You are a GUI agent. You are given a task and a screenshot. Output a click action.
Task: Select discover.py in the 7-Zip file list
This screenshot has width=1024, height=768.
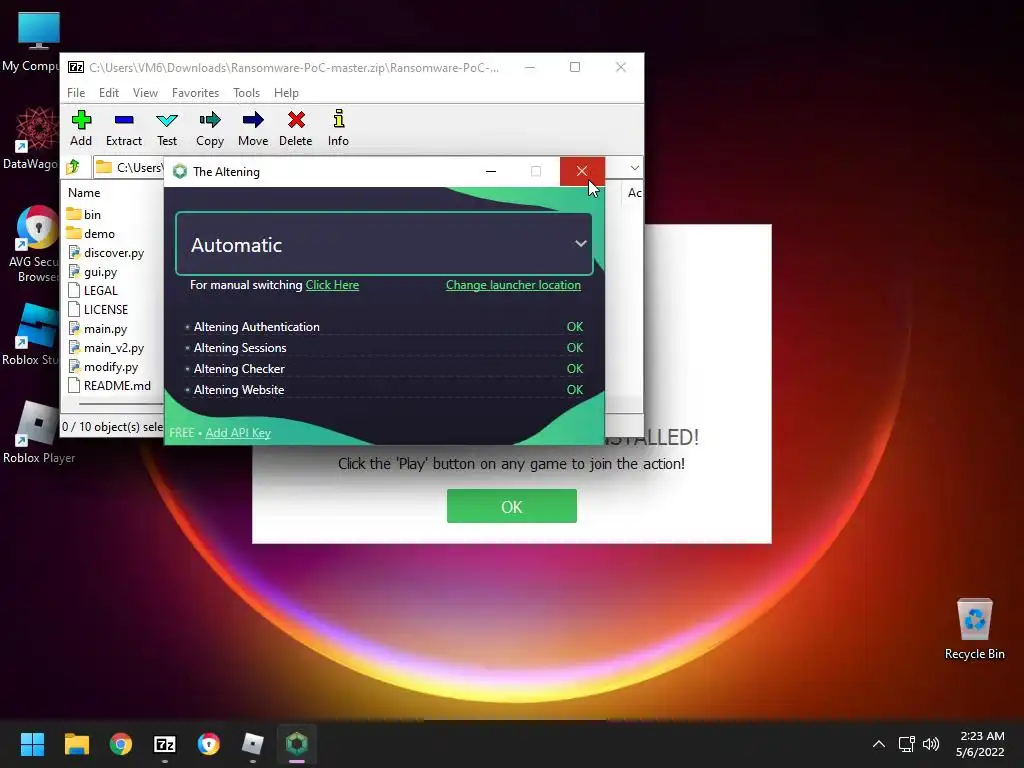(x=106, y=252)
